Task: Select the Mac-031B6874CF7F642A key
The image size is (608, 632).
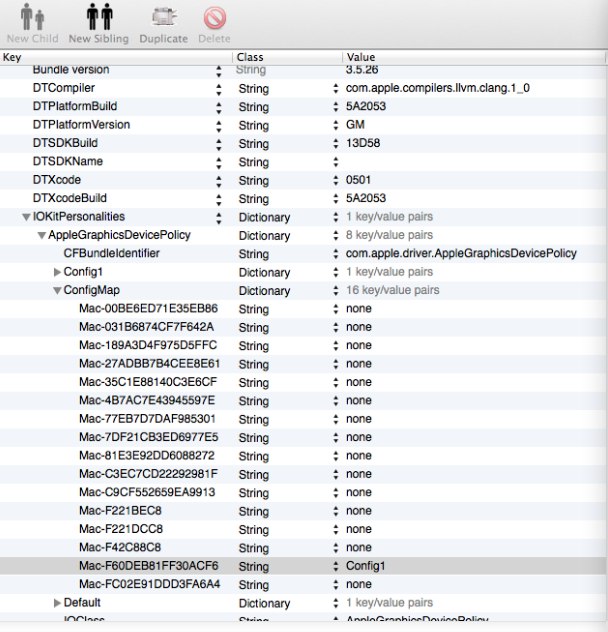Action: pyautogui.click(x=146, y=327)
